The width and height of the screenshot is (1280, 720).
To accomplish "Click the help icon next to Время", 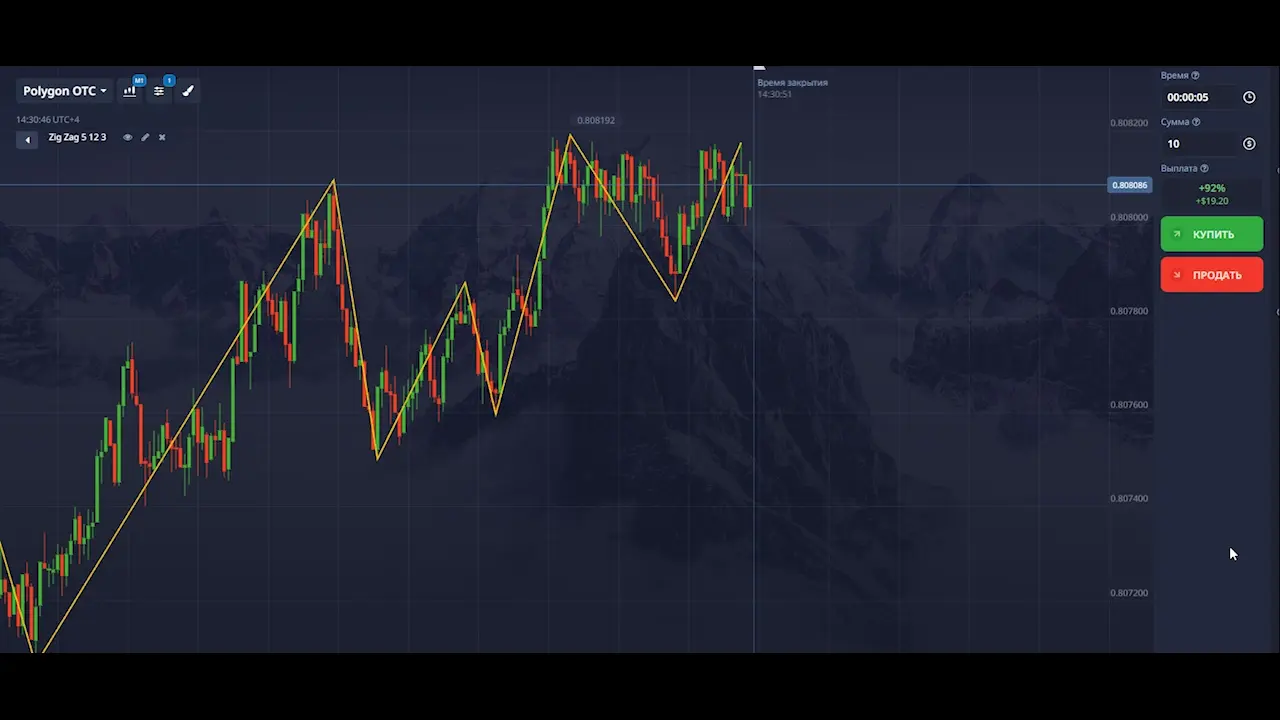I will tap(1195, 76).
